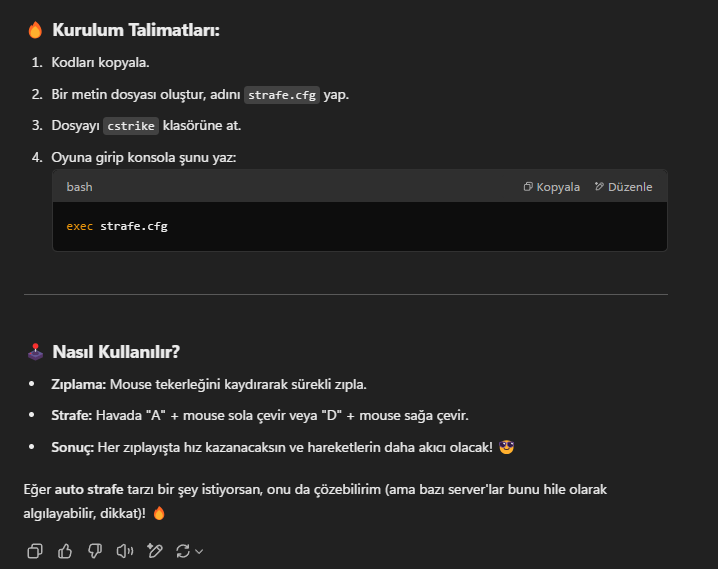The width and height of the screenshot is (718, 569).
Task: Click the bold auto strafe text
Action: pos(89,489)
